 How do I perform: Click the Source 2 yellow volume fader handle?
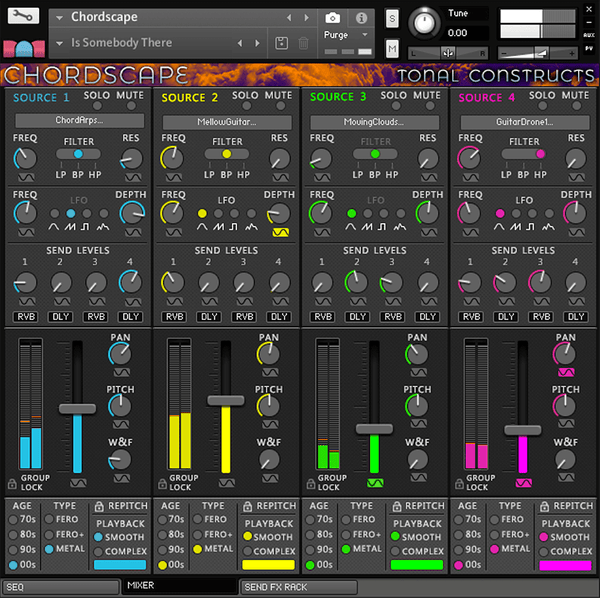click(226, 400)
